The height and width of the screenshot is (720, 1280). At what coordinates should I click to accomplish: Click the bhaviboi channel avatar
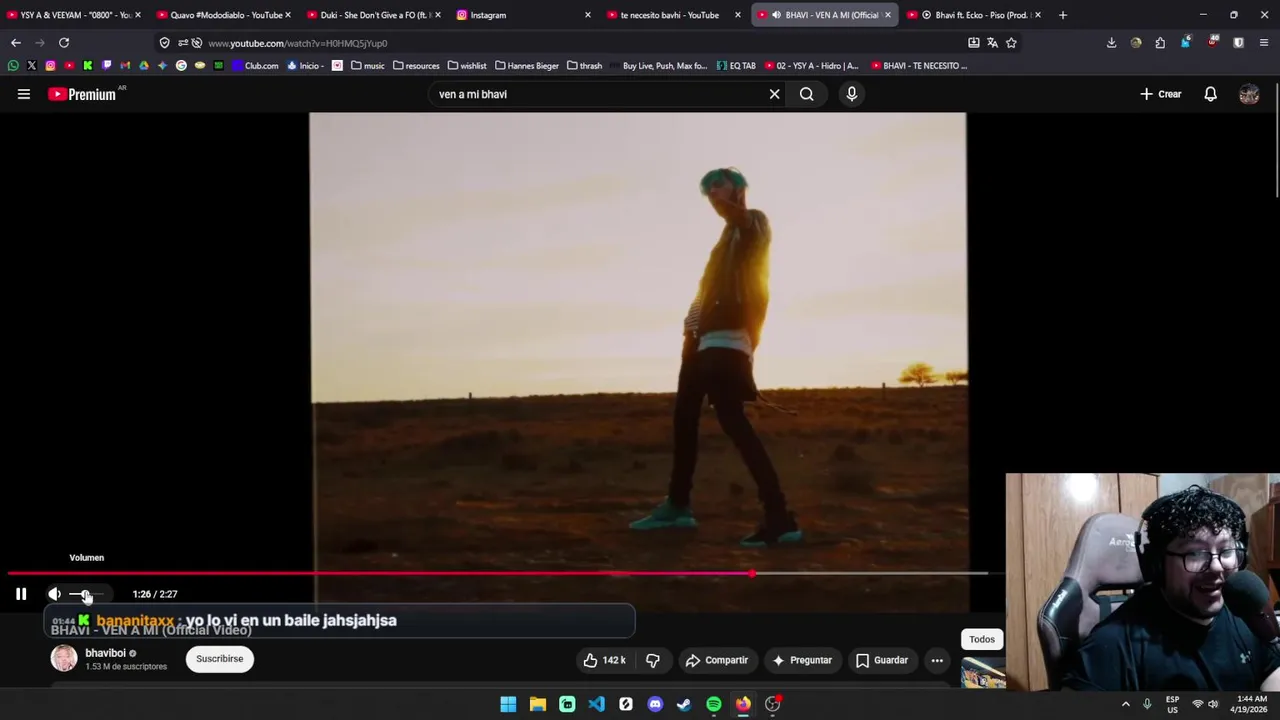[64, 658]
